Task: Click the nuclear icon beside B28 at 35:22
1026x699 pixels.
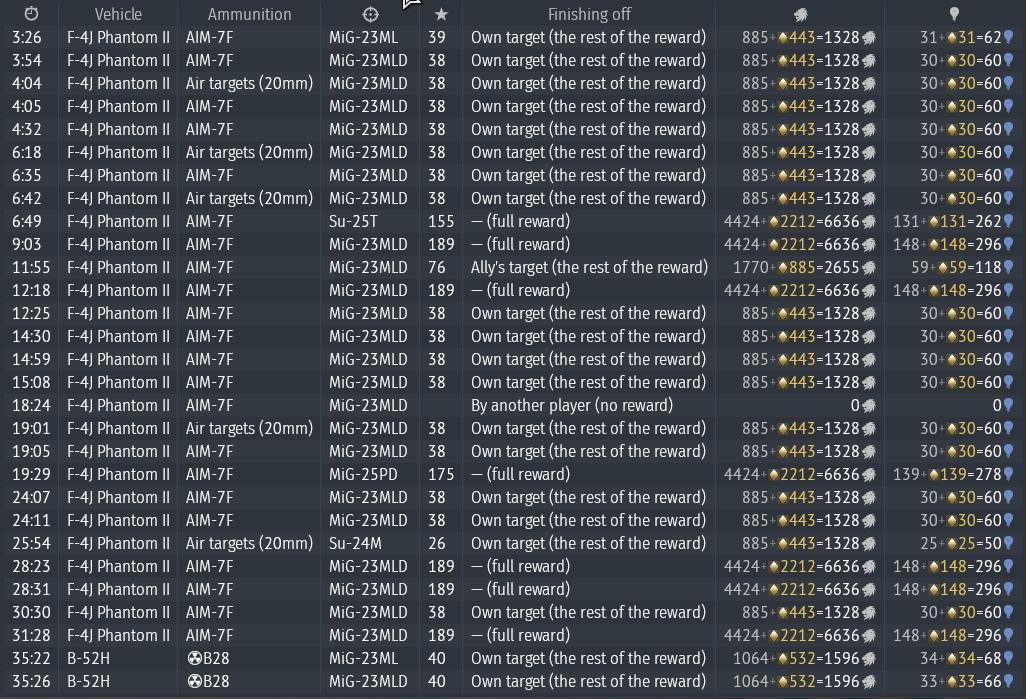Action: 194,658
